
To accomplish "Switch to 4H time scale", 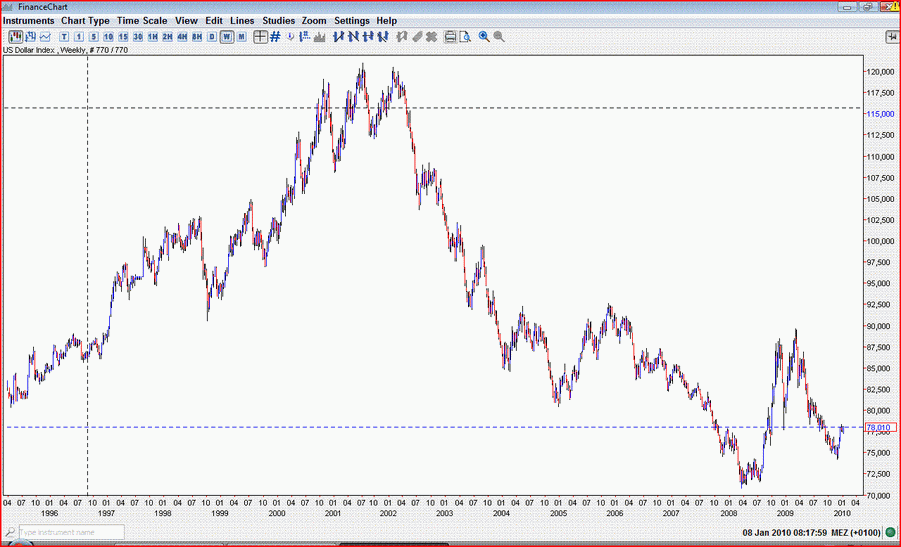I will [x=182, y=37].
